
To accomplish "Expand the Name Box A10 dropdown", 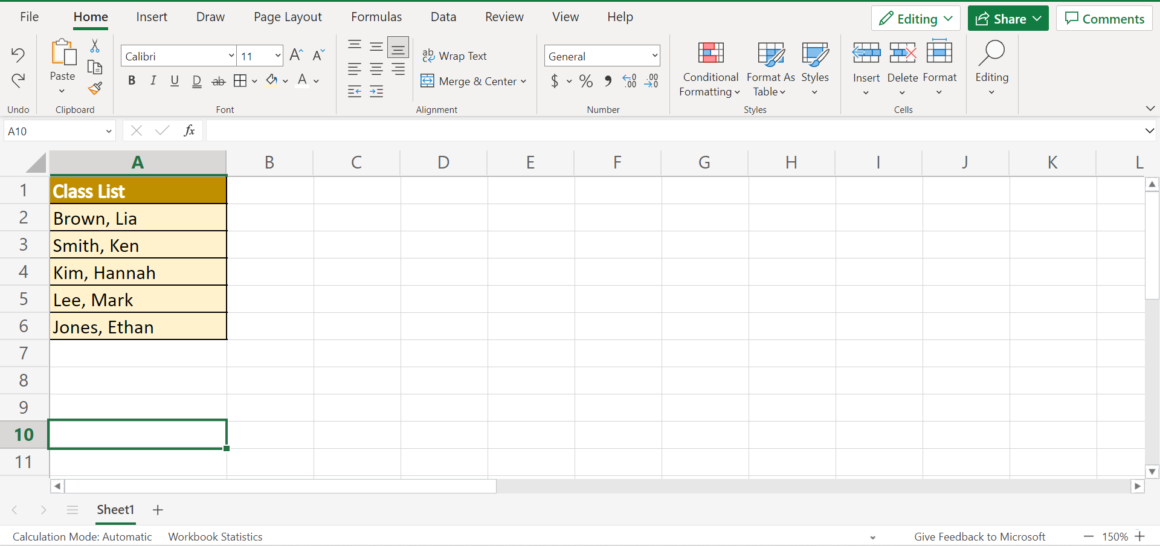I will pyautogui.click(x=109, y=131).
